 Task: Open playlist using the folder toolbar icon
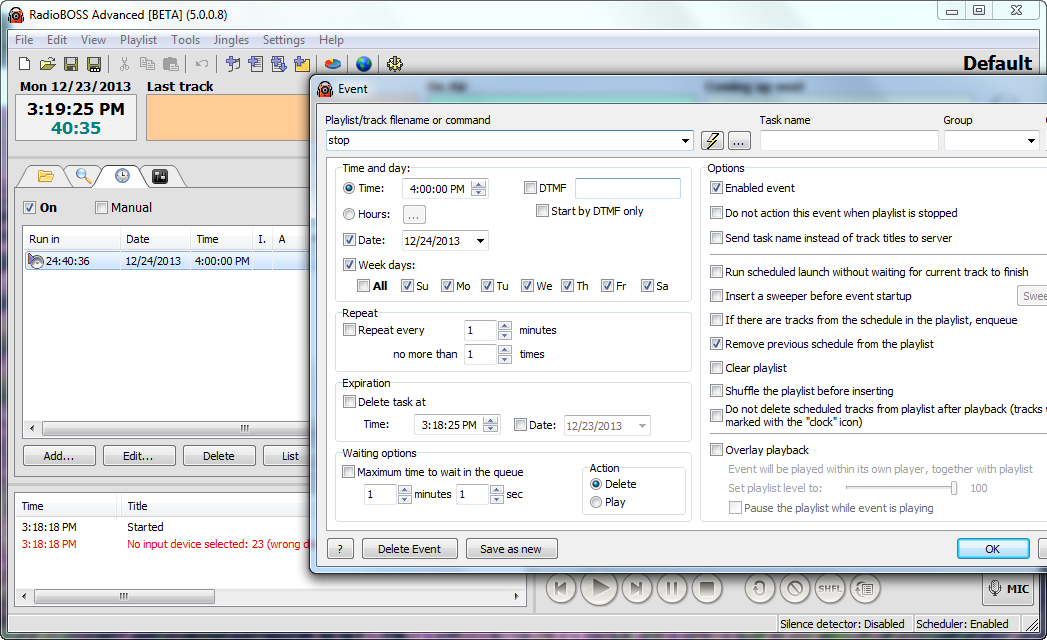coord(47,64)
